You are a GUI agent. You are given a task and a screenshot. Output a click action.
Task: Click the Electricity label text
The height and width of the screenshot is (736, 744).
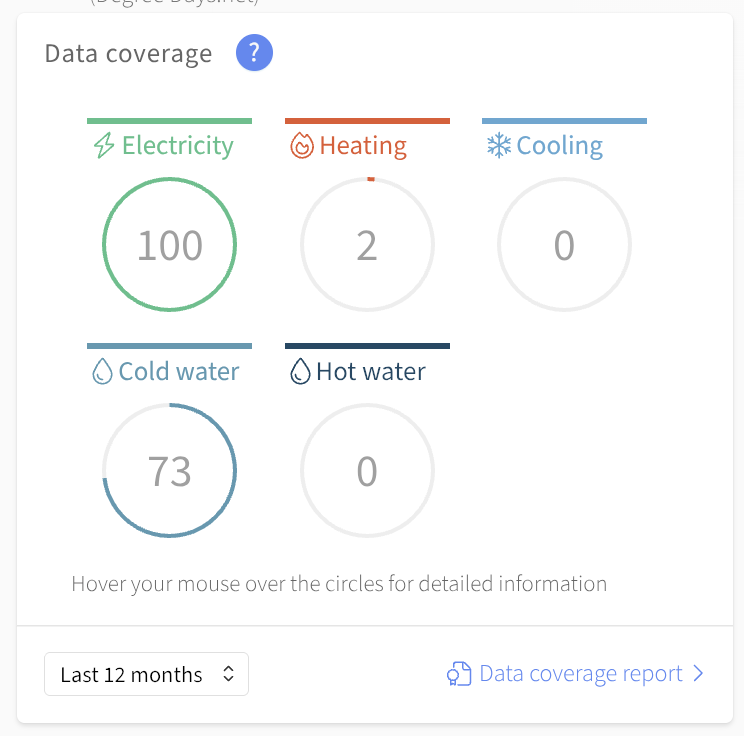[x=178, y=146]
